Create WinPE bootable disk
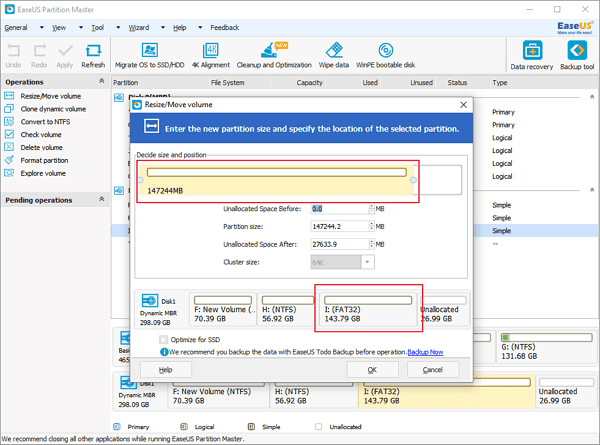The width and height of the screenshot is (600, 445). (385, 55)
